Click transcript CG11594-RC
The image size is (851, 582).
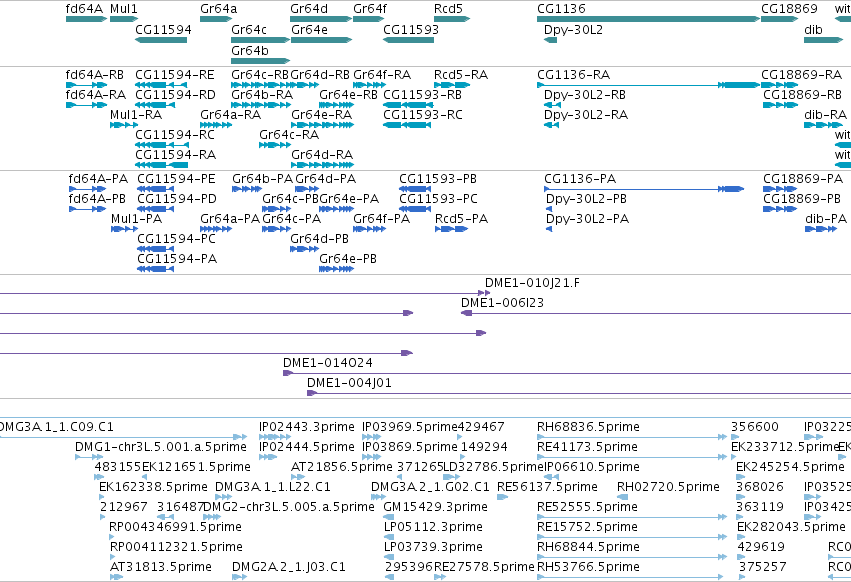coord(175,135)
